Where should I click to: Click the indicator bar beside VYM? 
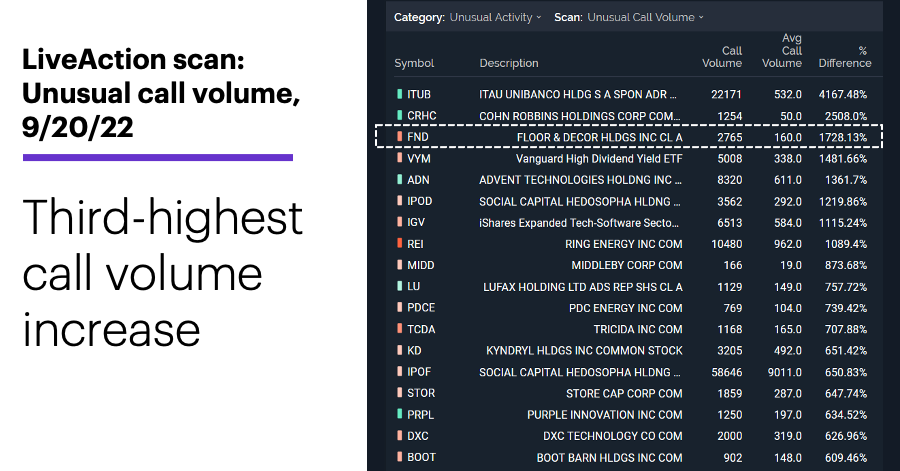399,158
